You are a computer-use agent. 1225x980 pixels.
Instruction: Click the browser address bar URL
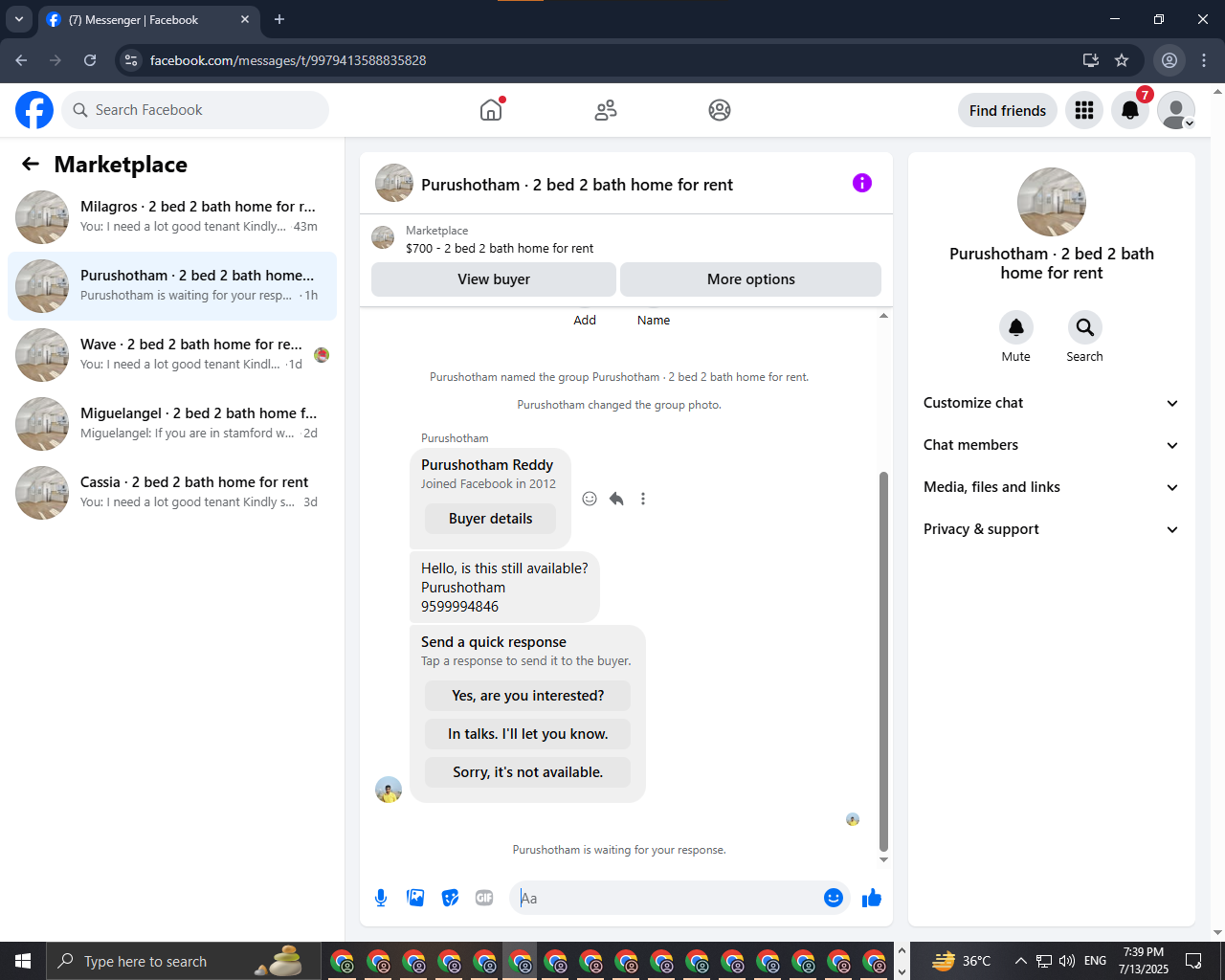click(288, 60)
